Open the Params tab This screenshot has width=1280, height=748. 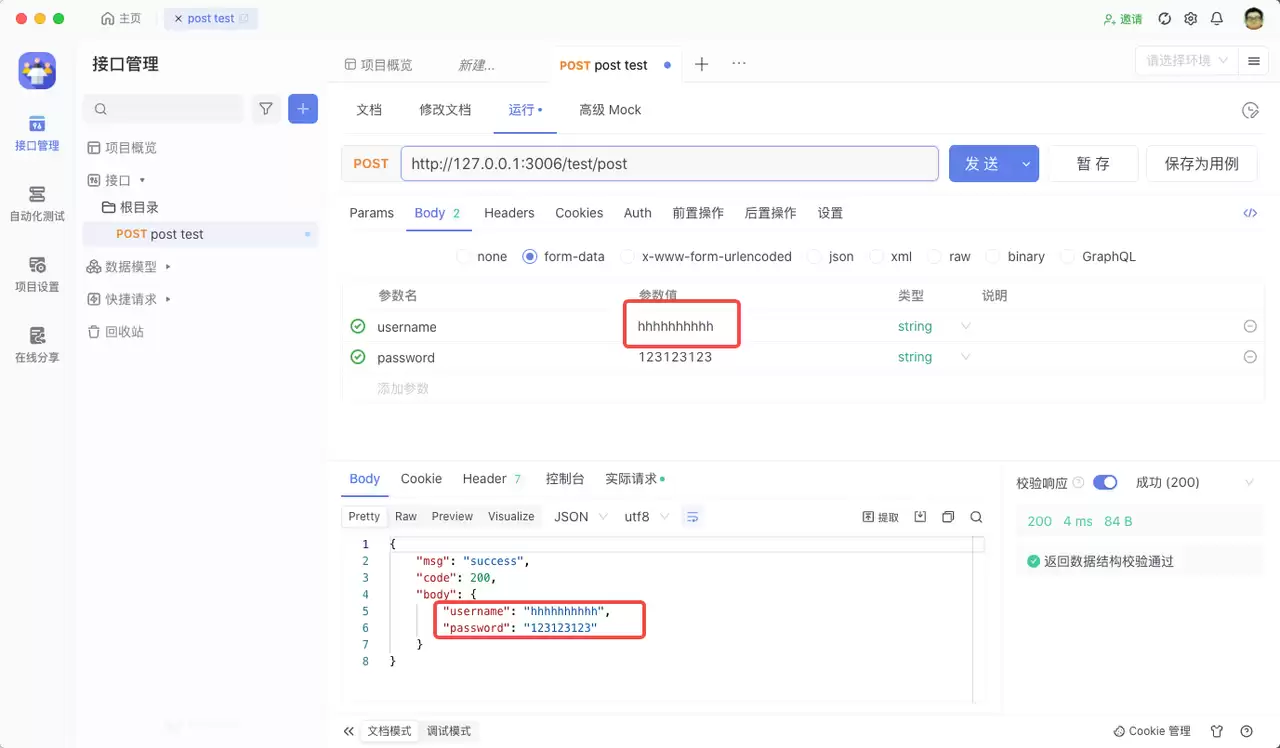(x=372, y=213)
